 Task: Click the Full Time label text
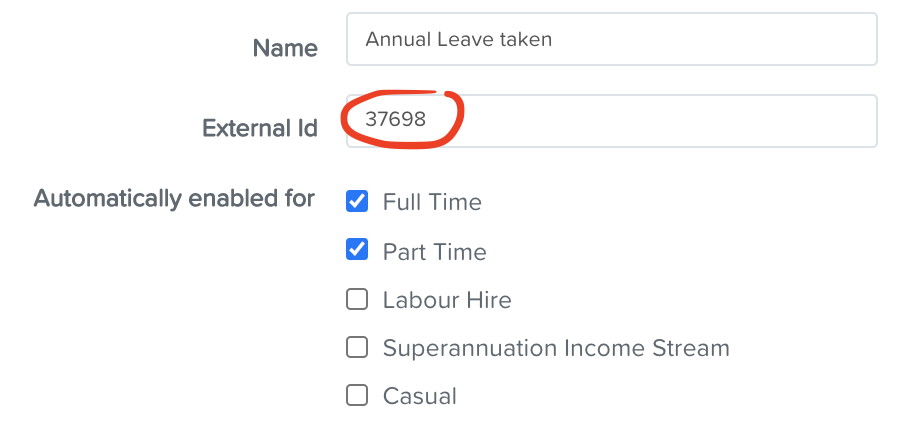coord(432,202)
